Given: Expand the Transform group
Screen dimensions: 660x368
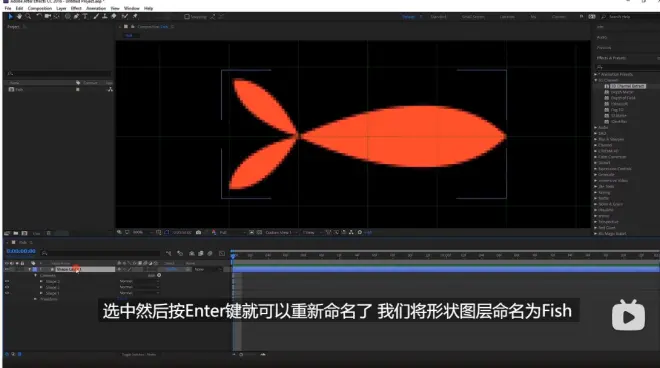Looking at the screenshot, I should 35,299.
